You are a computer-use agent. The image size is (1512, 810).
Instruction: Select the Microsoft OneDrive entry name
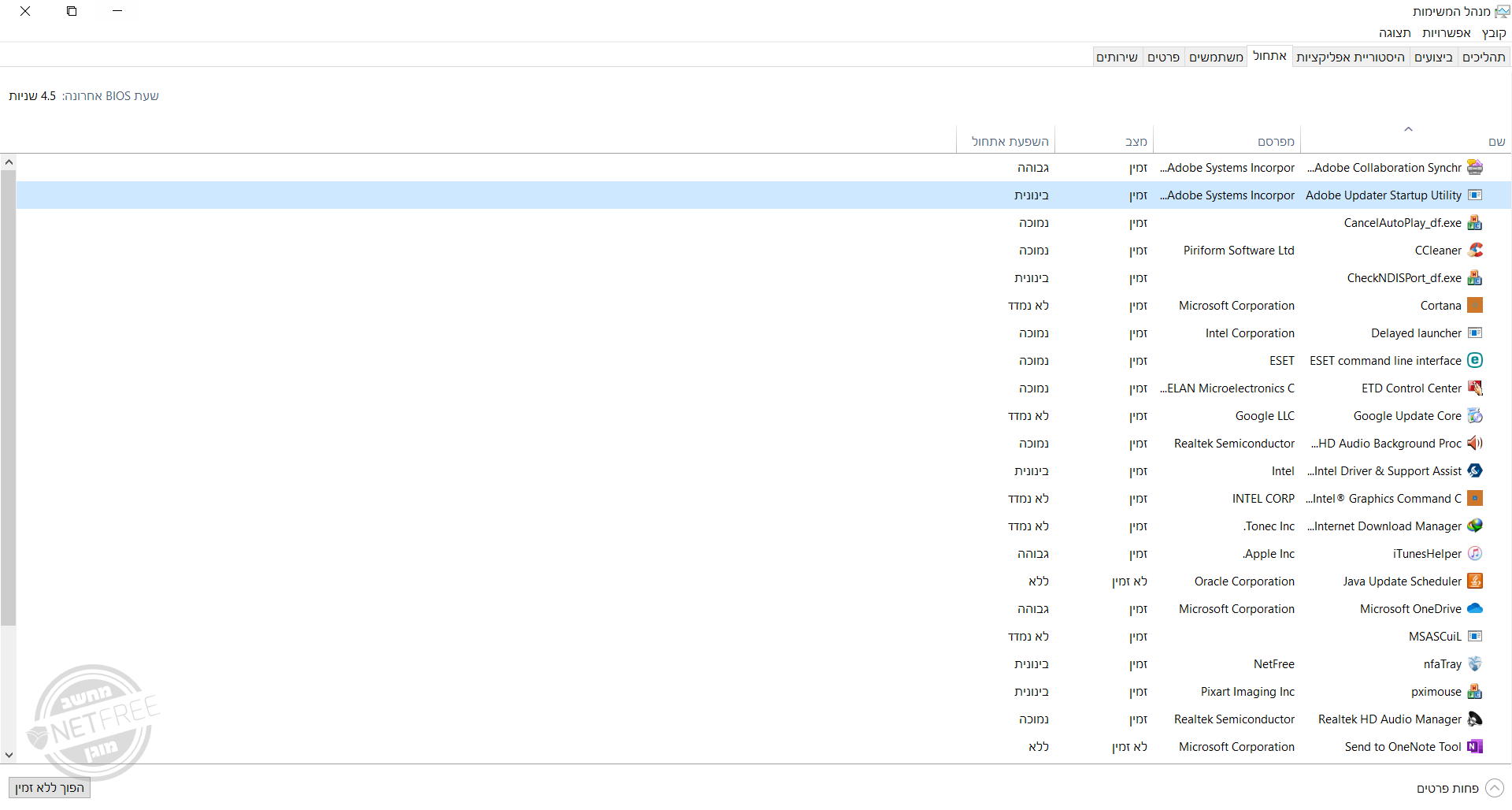[1410, 609]
